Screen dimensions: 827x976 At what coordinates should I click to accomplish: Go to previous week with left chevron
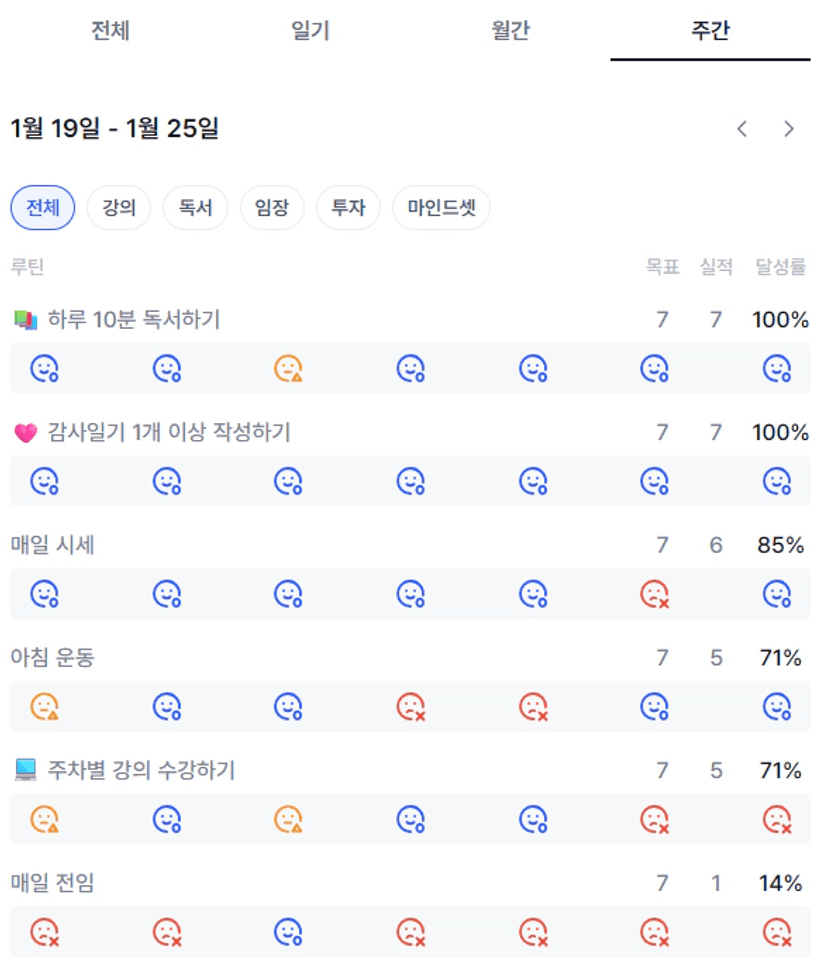pos(742,129)
